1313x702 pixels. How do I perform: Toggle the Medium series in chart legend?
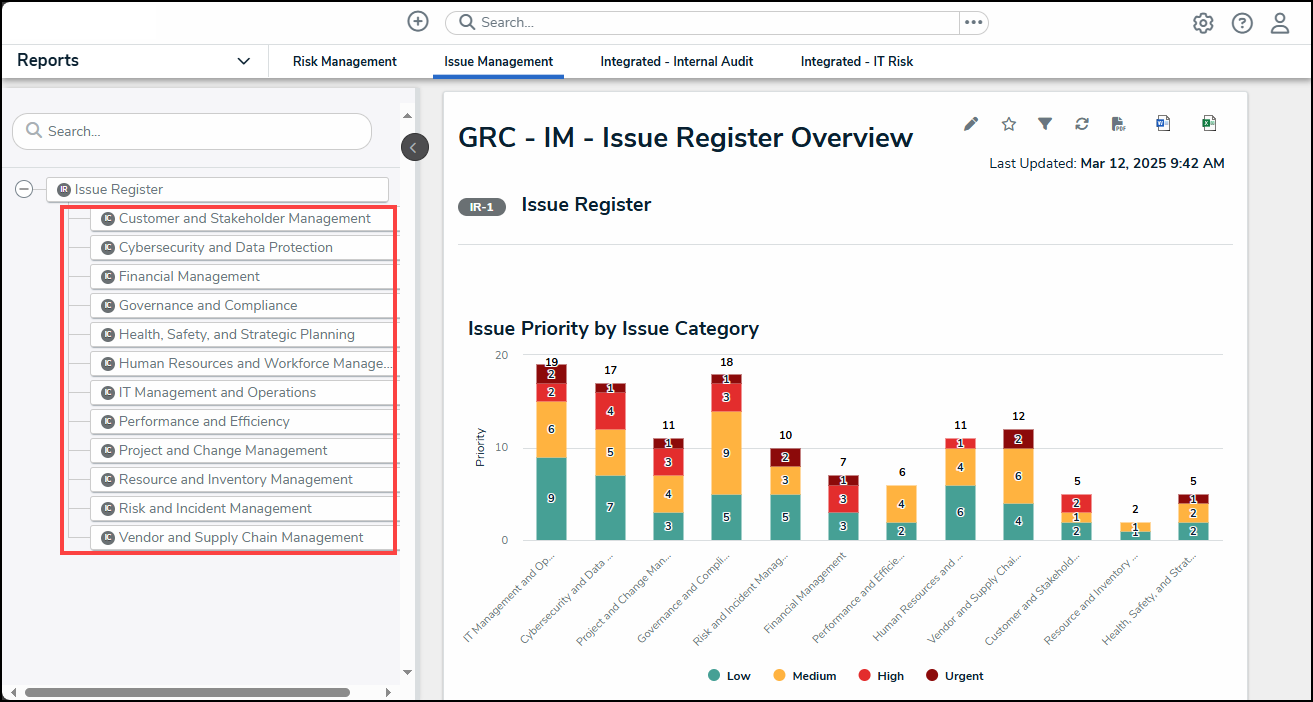click(804, 676)
